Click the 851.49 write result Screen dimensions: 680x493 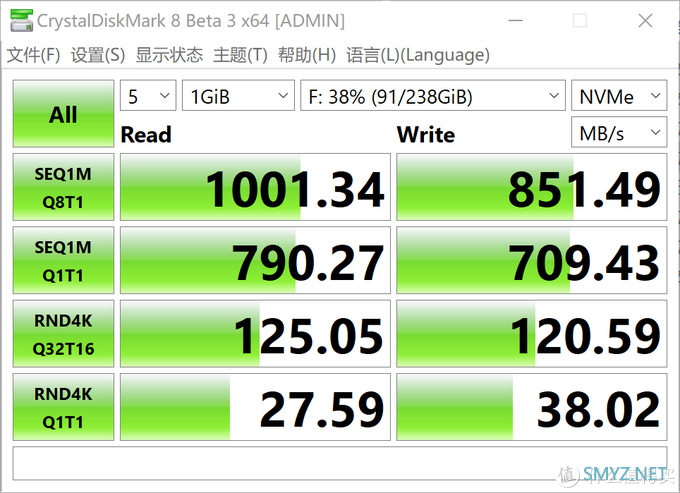pyautogui.click(x=532, y=187)
